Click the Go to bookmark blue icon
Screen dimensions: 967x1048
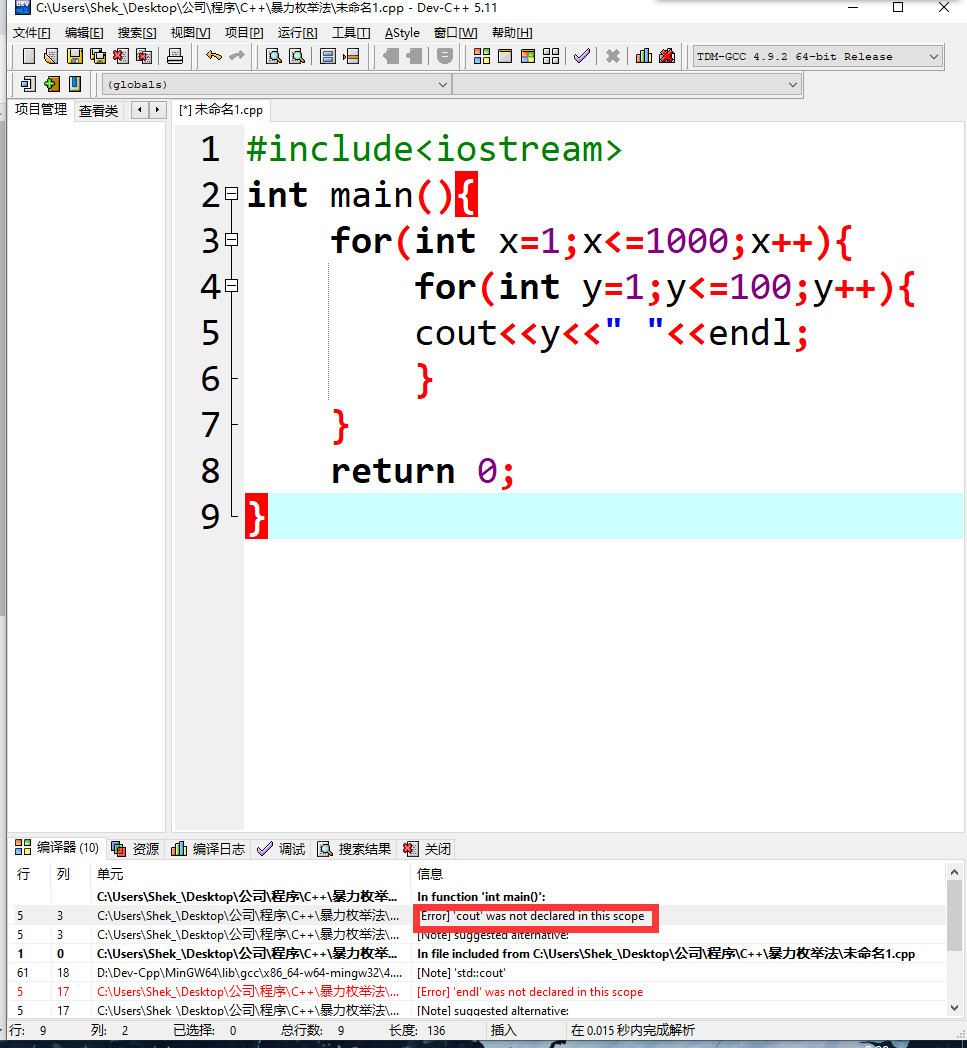(75, 84)
